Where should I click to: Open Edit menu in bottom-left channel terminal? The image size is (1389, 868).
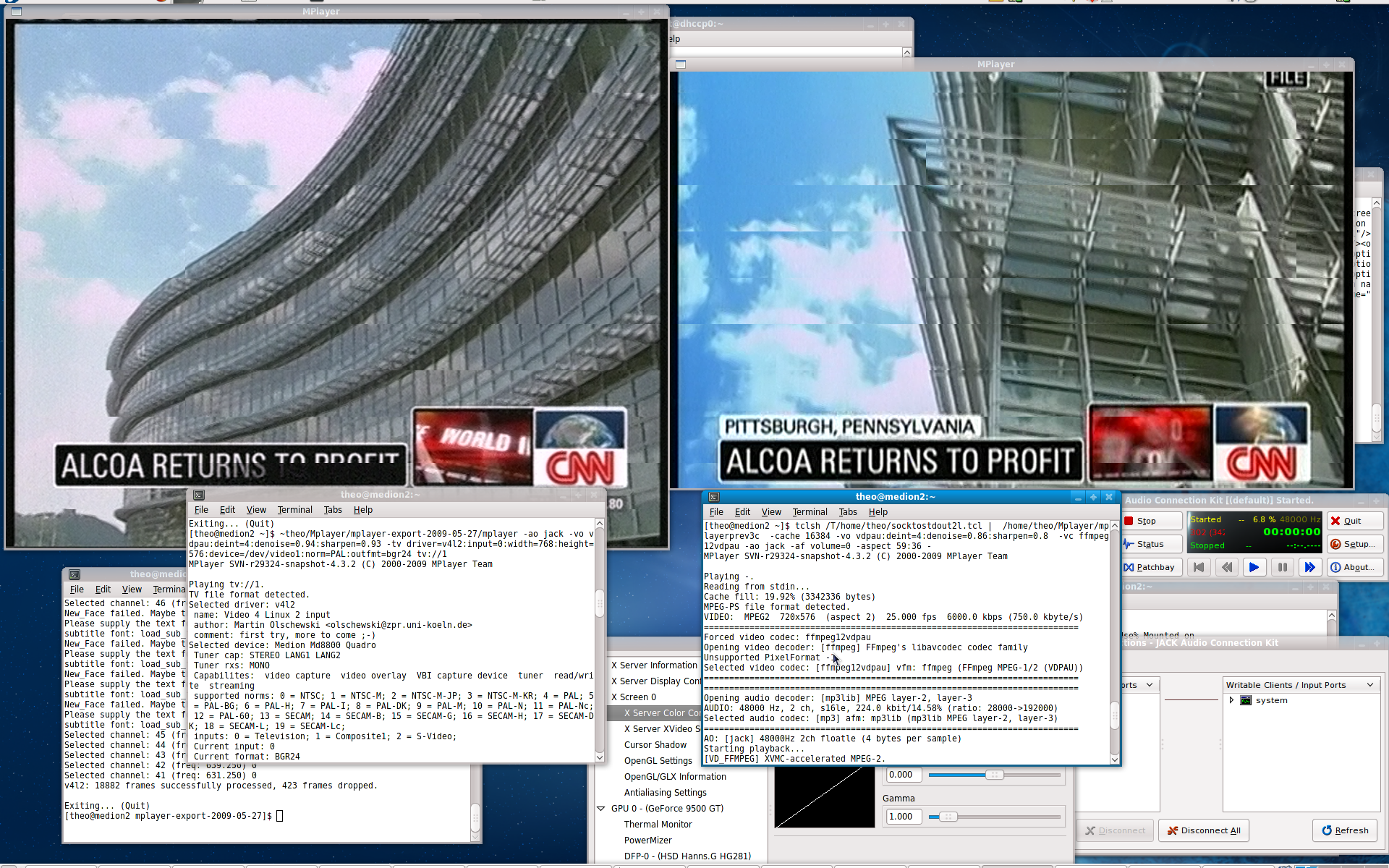(x=103, y=590)
